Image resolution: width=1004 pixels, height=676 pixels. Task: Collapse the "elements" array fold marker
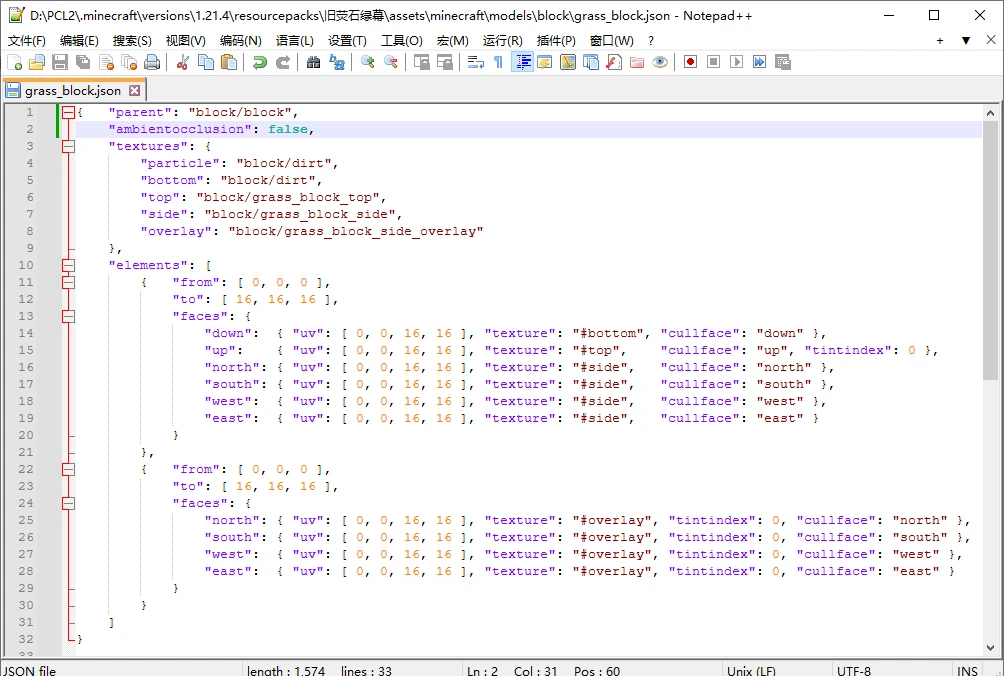(x=69, y=266)
